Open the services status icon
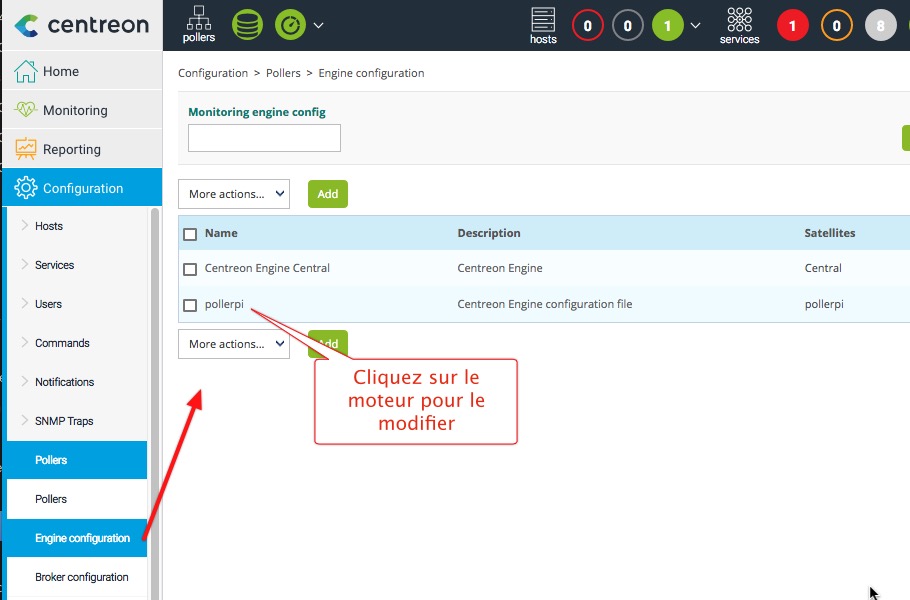910x600 pixels. pyautogui.click(x=739, y=25)
